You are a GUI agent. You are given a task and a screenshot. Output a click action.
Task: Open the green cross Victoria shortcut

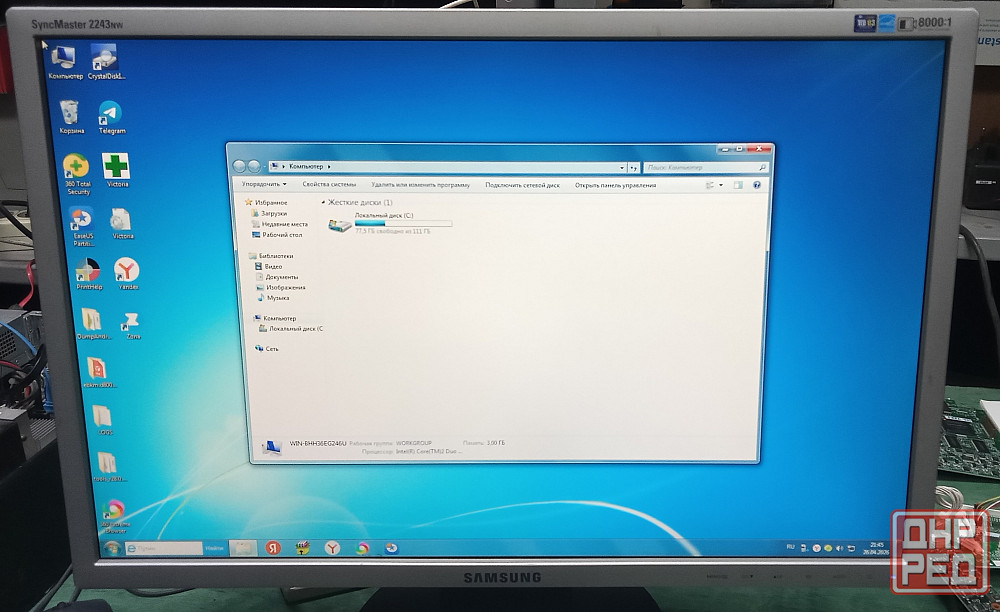117,167
